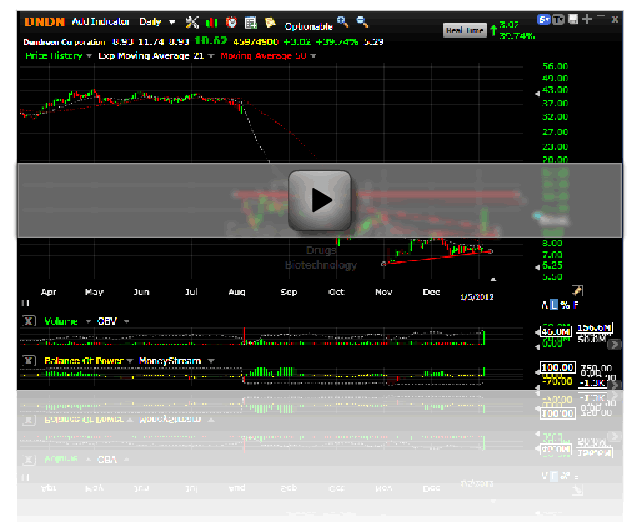The image size is (633, 522).
Task: Zoom out with the second magnifier icon
Action: pos(361,21)
